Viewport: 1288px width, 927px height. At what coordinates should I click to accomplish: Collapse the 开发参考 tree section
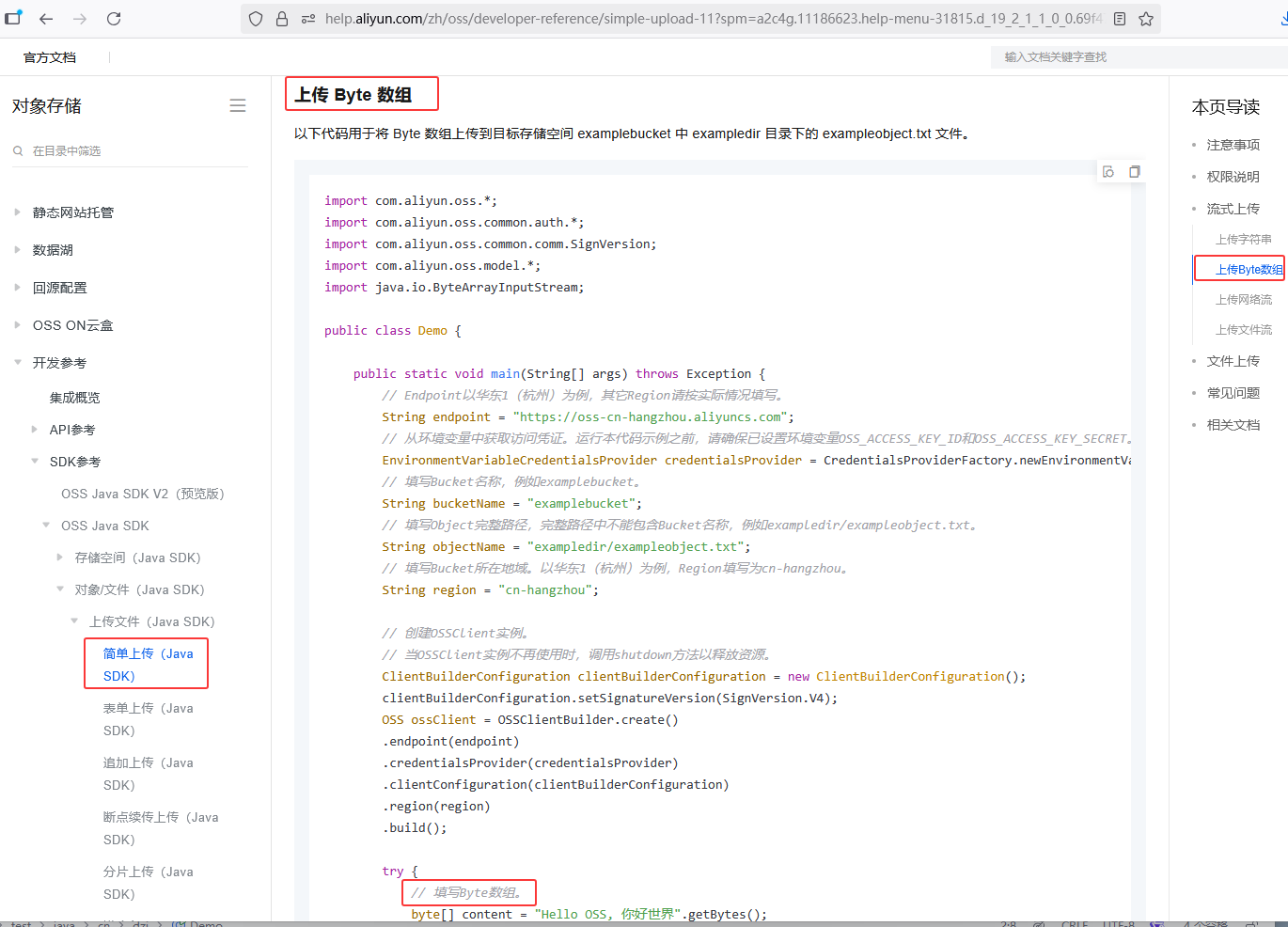(x=18, y=363)
